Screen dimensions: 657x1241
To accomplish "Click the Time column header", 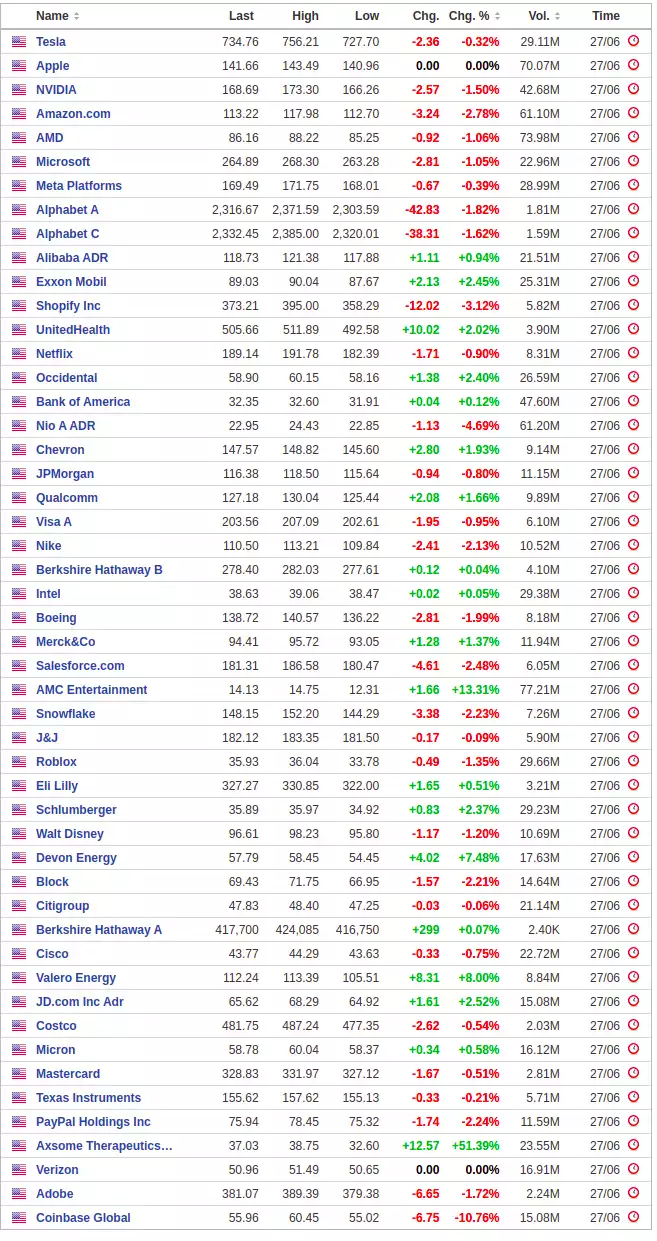I will click(606, 16).
